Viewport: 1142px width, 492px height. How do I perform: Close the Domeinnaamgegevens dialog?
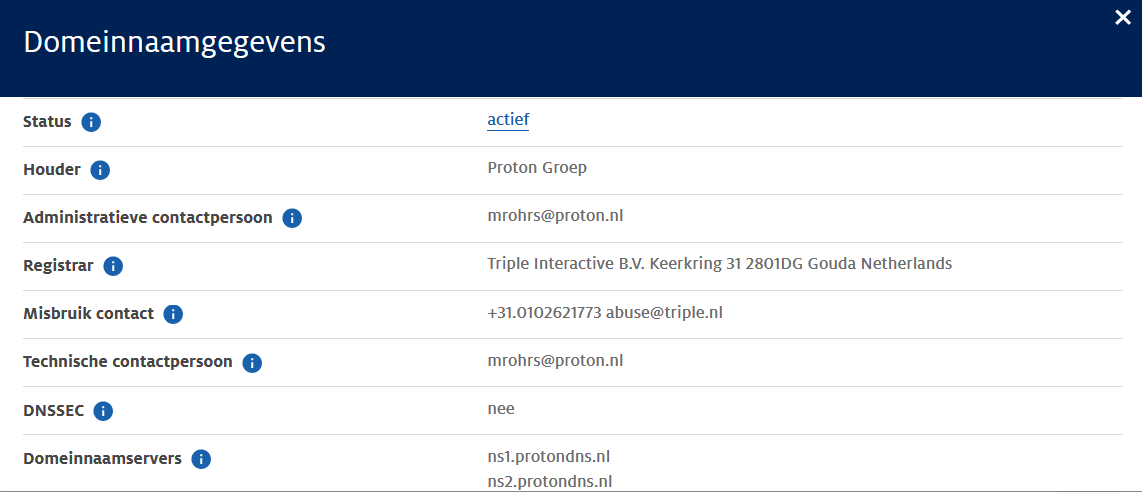[1123, 17]
